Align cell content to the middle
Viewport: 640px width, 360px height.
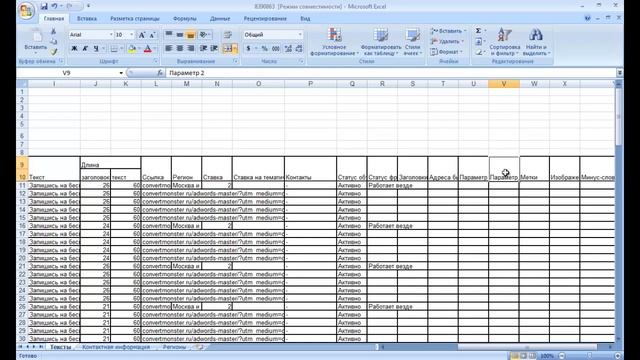click(180, 35)
